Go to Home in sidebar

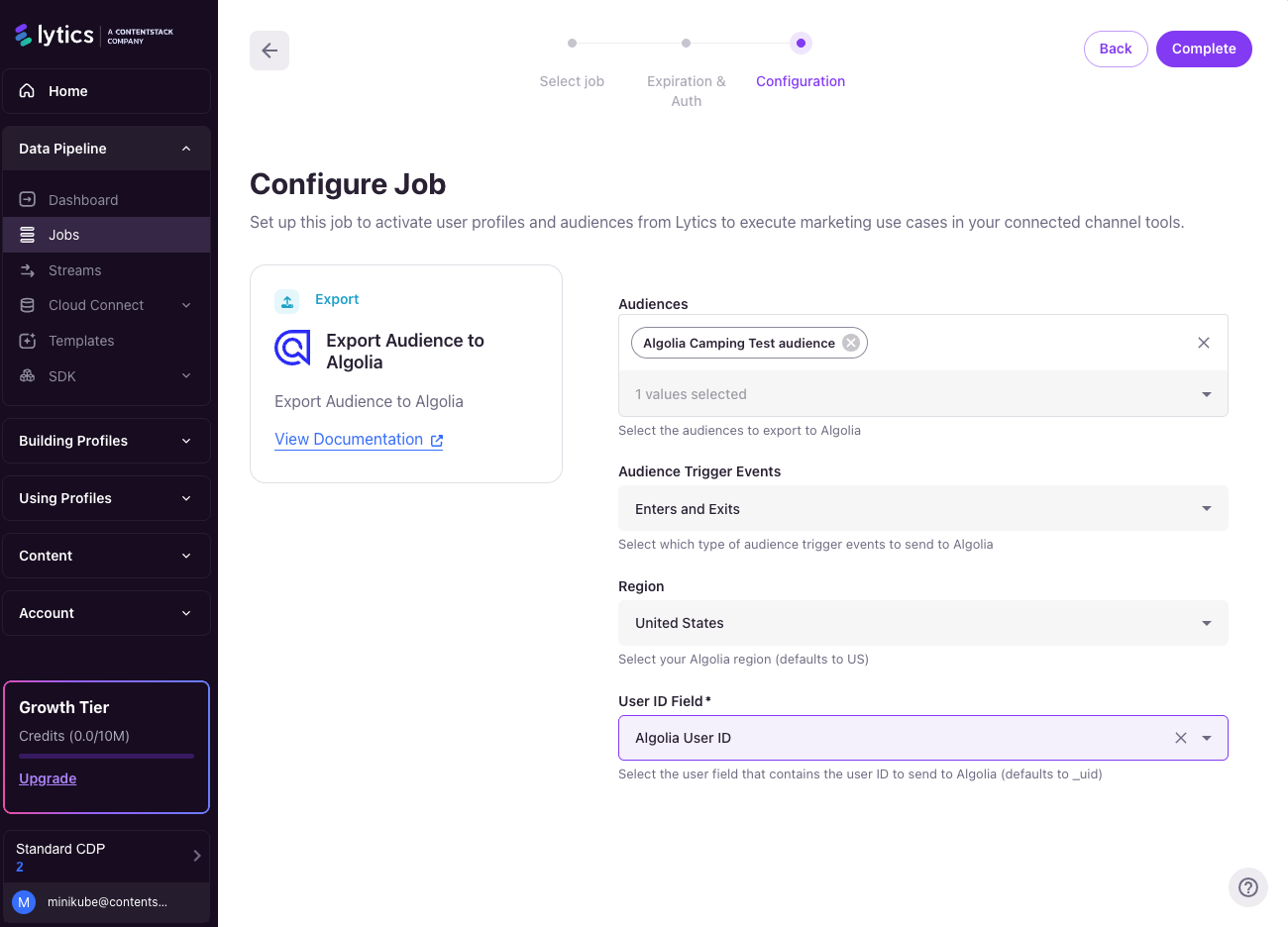106,91
